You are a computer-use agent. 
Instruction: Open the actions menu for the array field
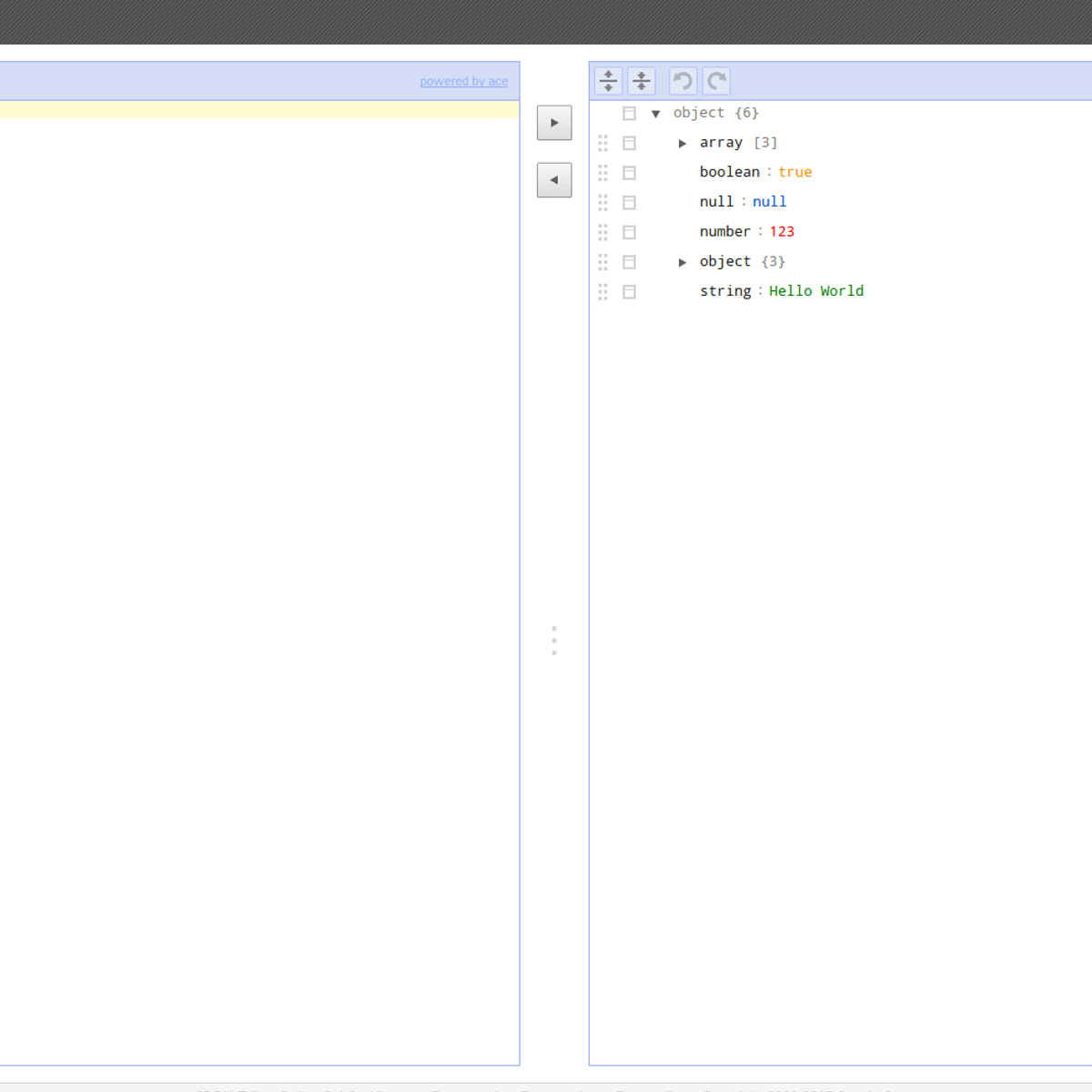[629, 142]
